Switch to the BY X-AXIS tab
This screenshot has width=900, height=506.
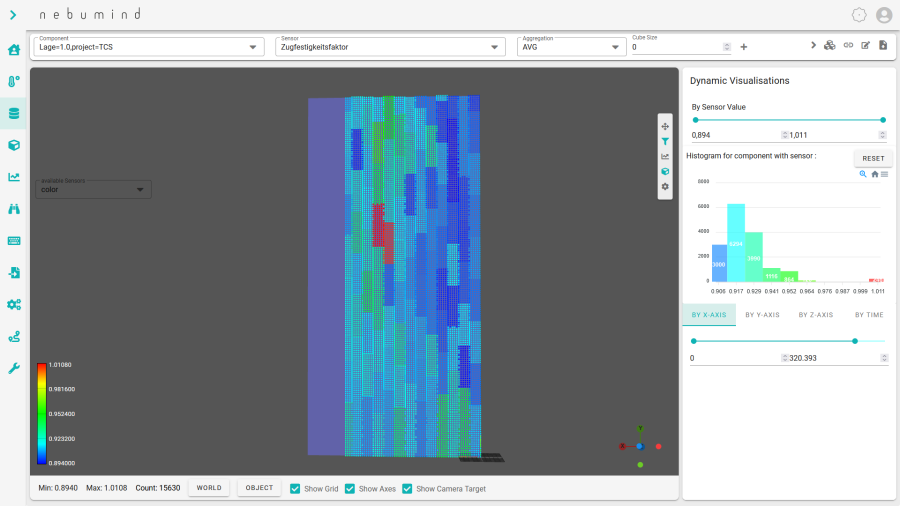709,315
